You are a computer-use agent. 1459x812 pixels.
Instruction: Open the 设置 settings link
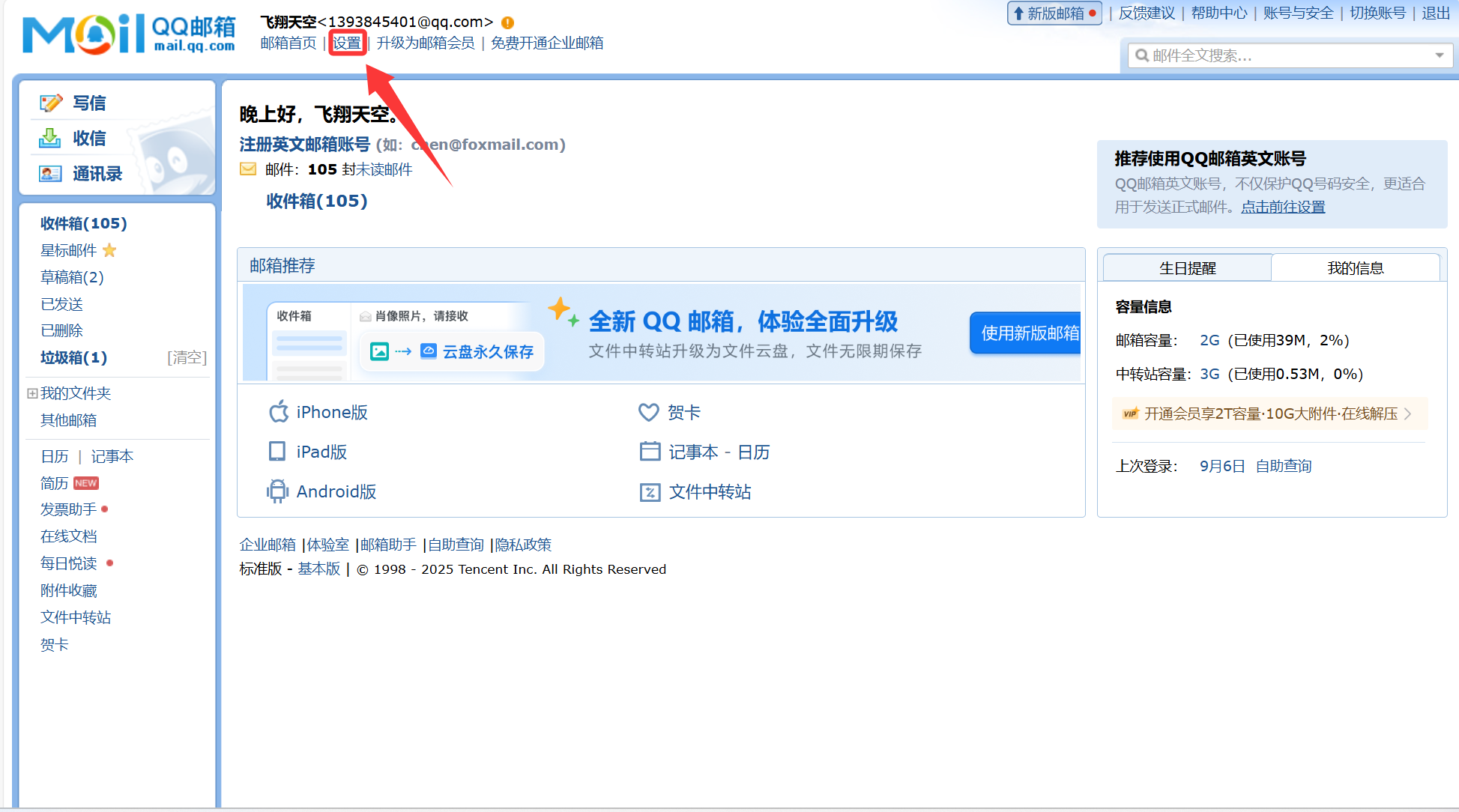tap(347, 43)
